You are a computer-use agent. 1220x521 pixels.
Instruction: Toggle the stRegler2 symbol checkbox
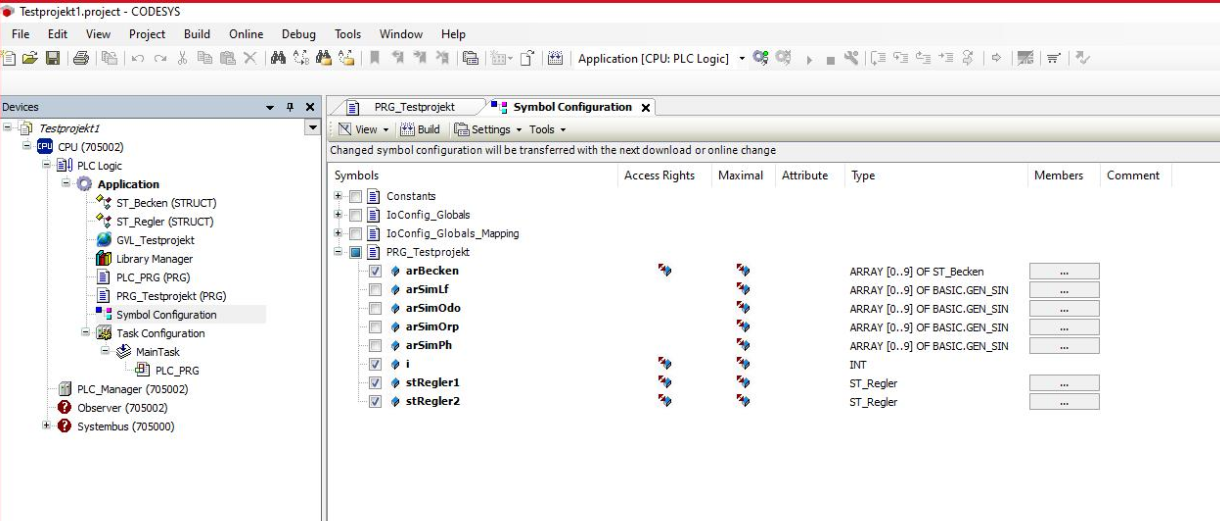[x=375, y=402]
